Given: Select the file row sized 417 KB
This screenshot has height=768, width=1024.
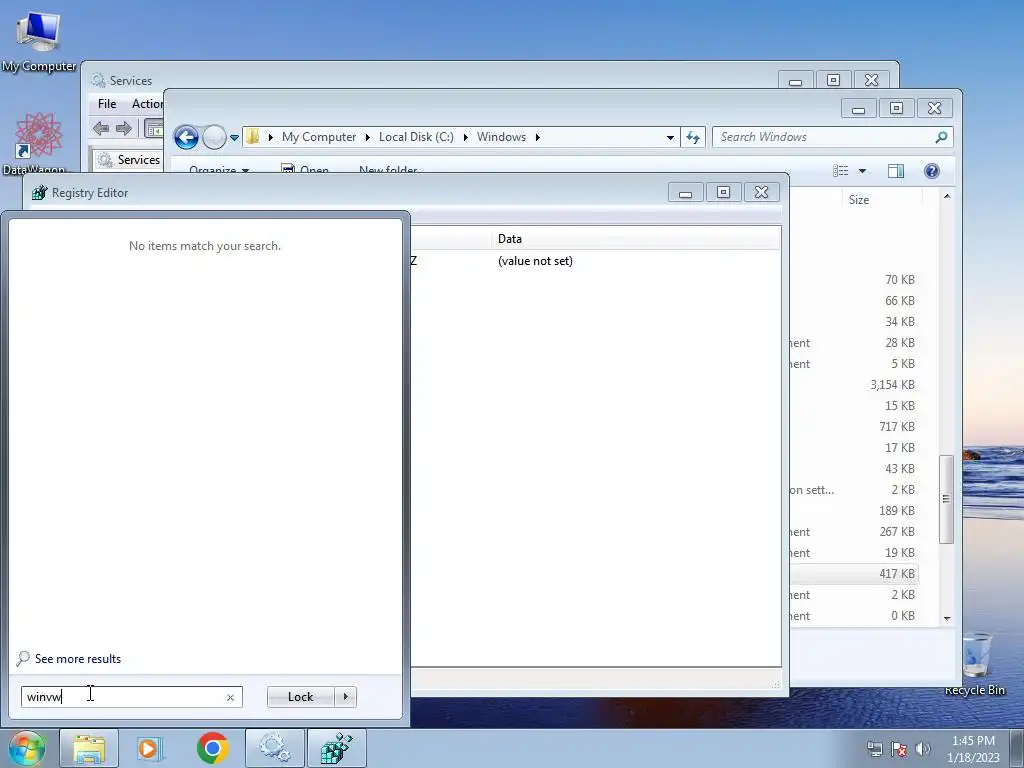Looking at the screenshot, I should point(854,574).
